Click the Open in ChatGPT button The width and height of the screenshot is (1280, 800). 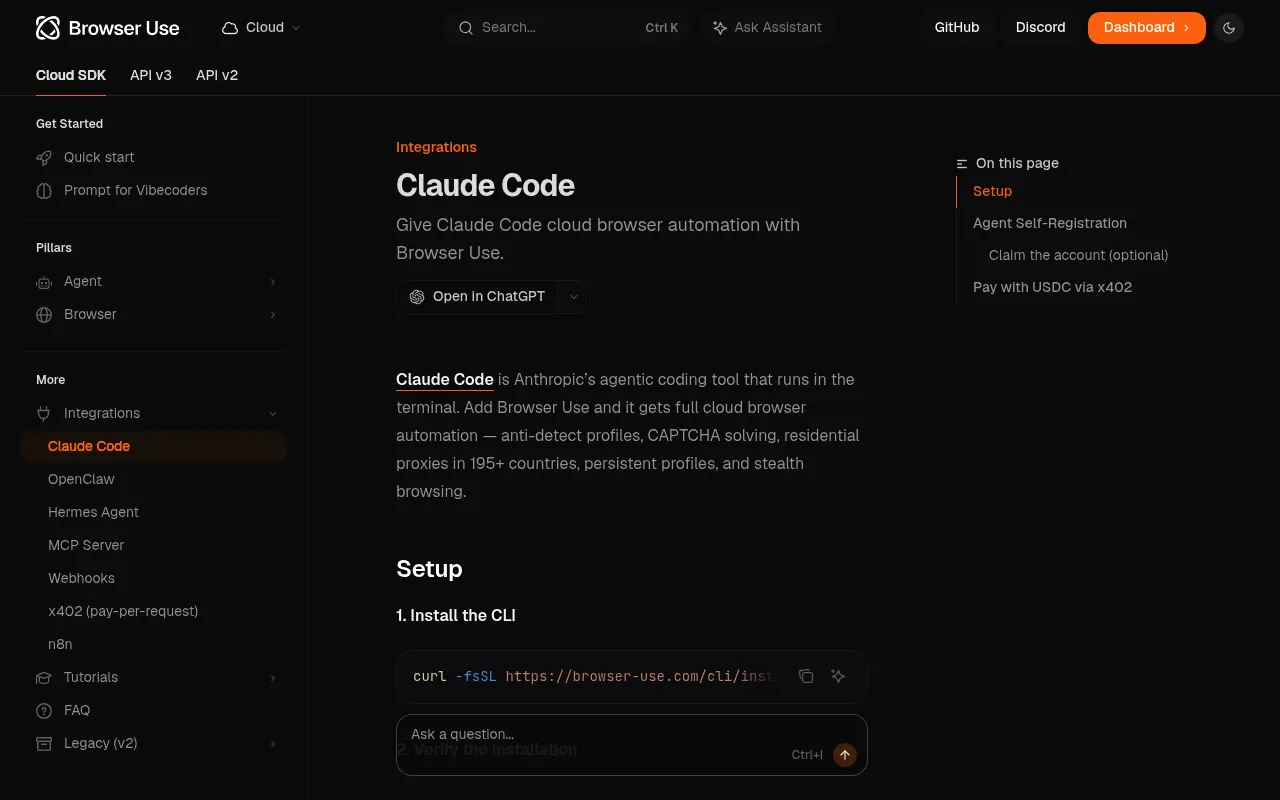pyautogui.click(x=477, y=297)
